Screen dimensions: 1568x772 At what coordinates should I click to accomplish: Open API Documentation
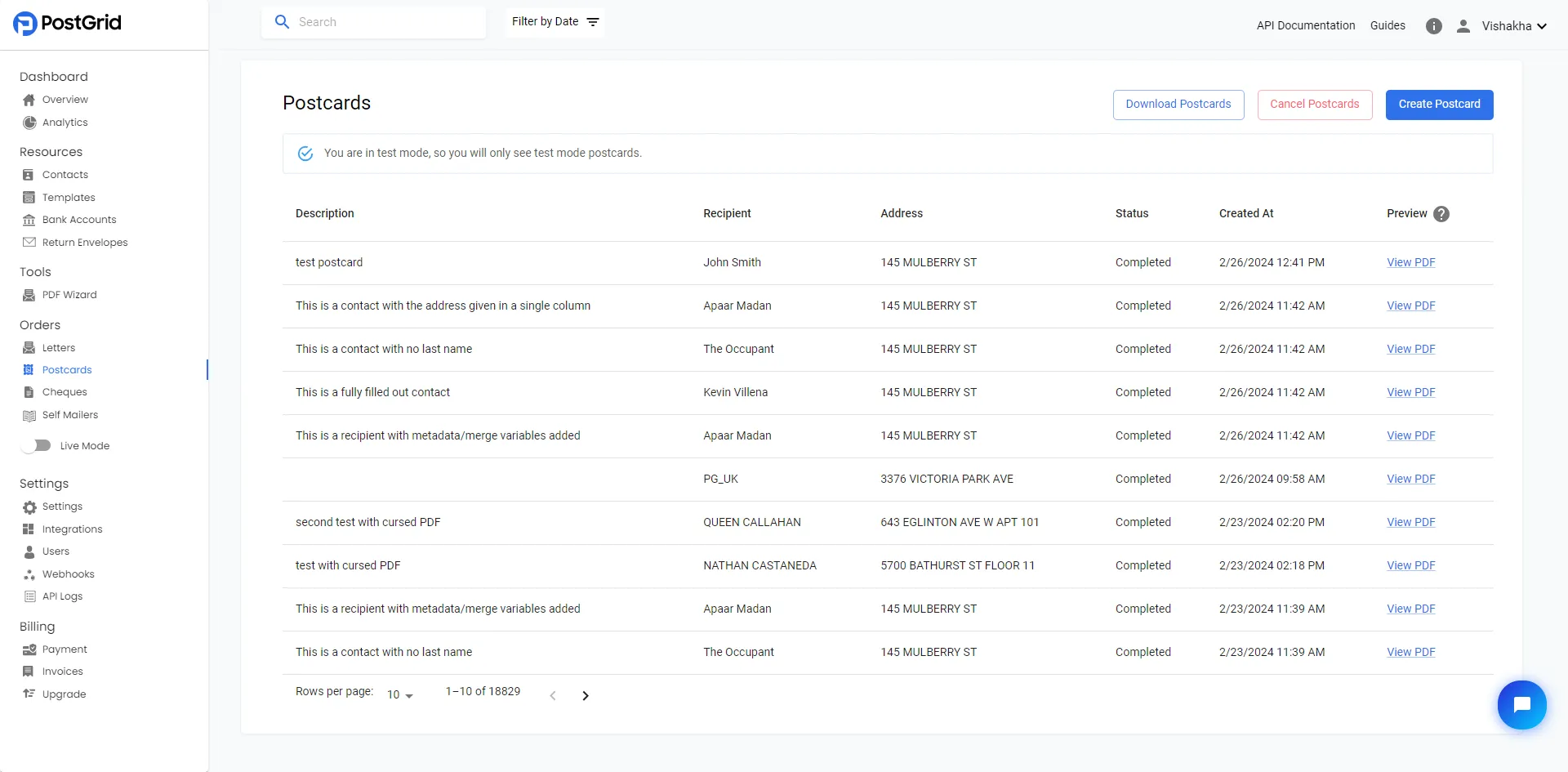[x=1305, y=25]
